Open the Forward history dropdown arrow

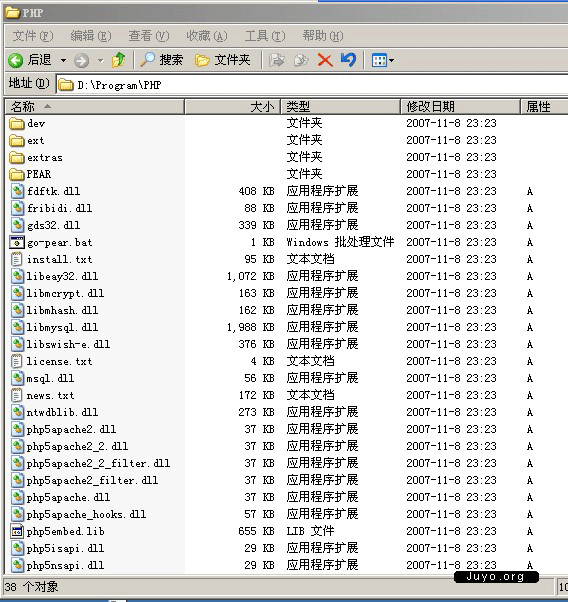pyautogui.click(x=101, y=60)
